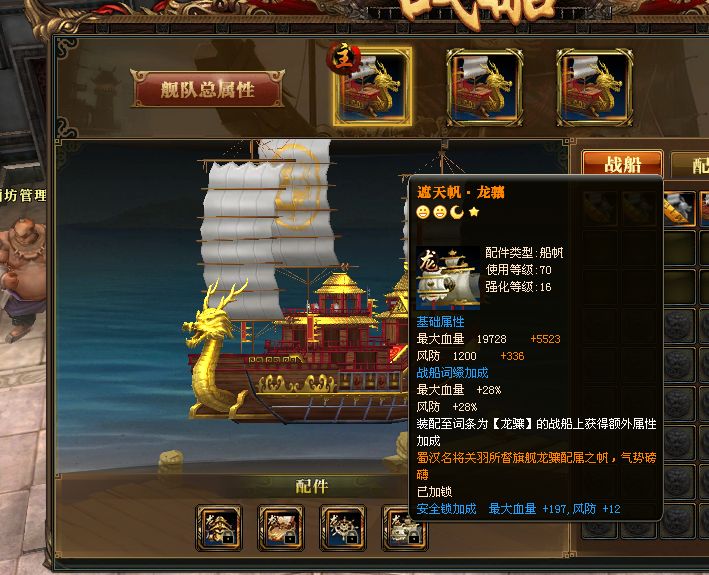
Task: Click the empty slot below the cannon item
Action: (x=679, y=247)
